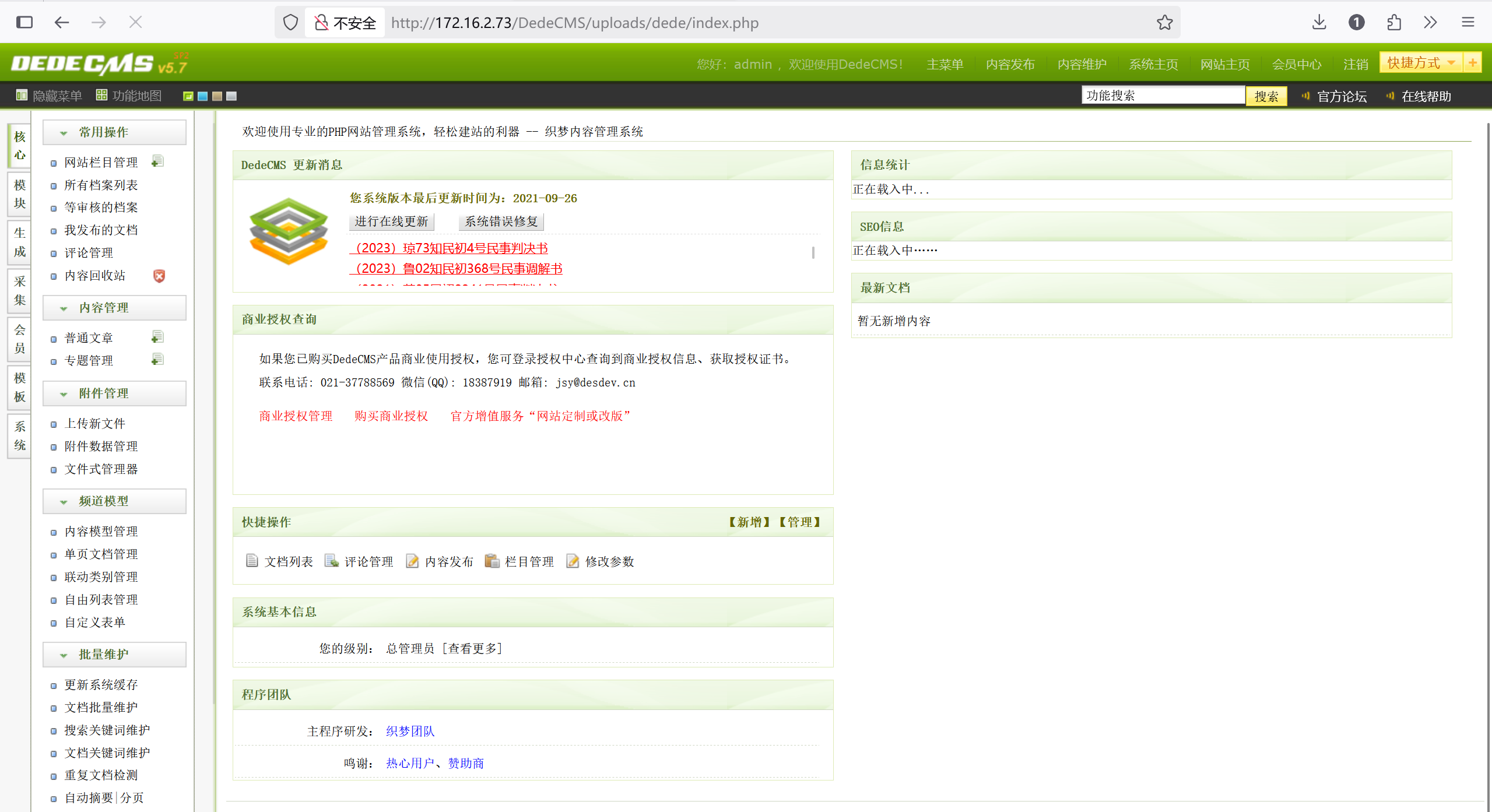Open the browser hamburger menu
Viewport: 1492px width, 812px height.
coord(1468,23)
